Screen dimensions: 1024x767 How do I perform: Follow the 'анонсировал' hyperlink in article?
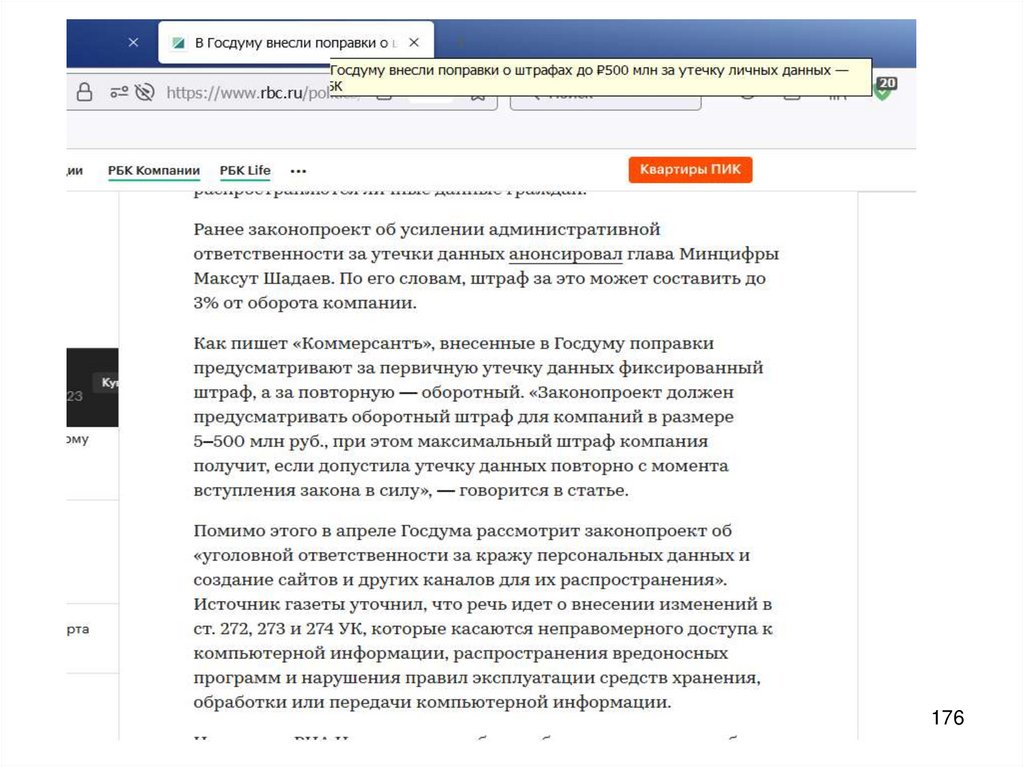566,253
